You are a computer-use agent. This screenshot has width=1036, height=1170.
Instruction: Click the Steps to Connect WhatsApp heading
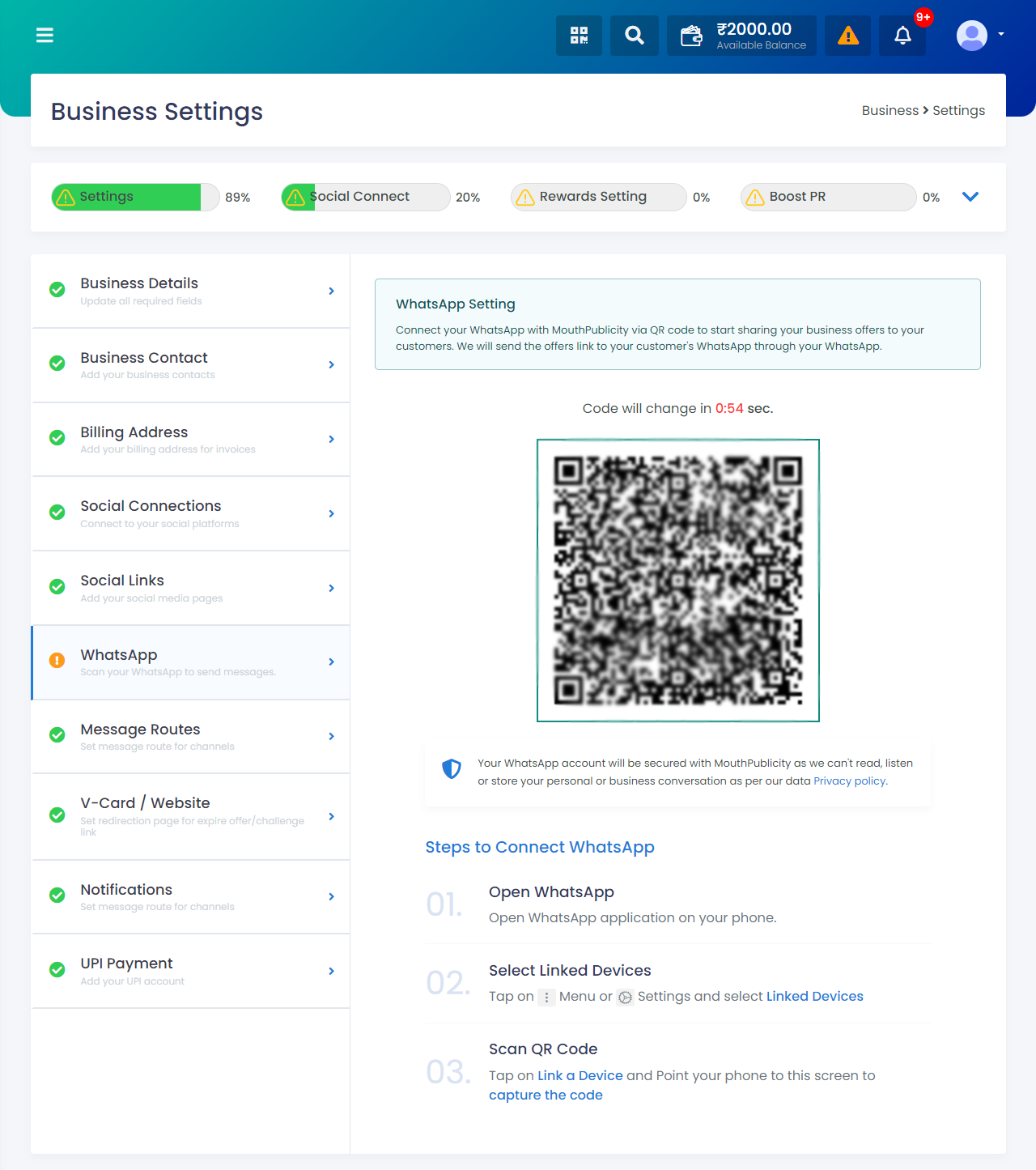[540, 847]
